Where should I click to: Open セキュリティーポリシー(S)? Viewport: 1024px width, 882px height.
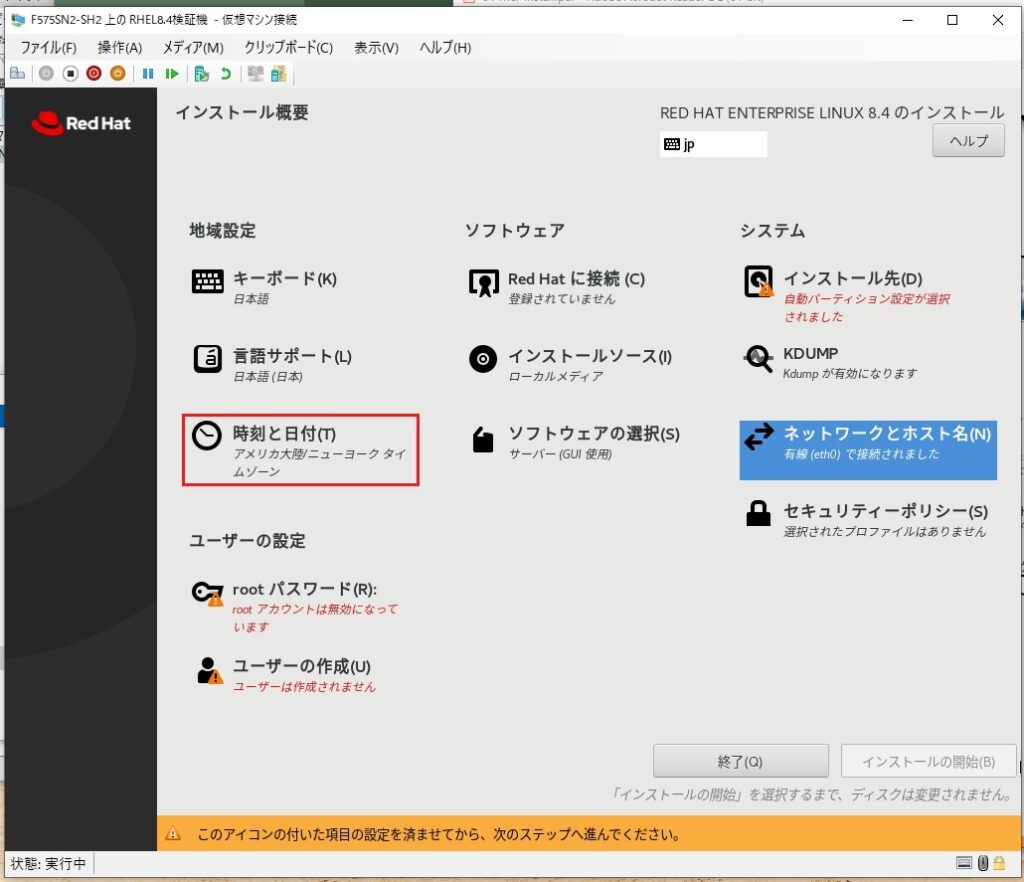tap(865, 520)
